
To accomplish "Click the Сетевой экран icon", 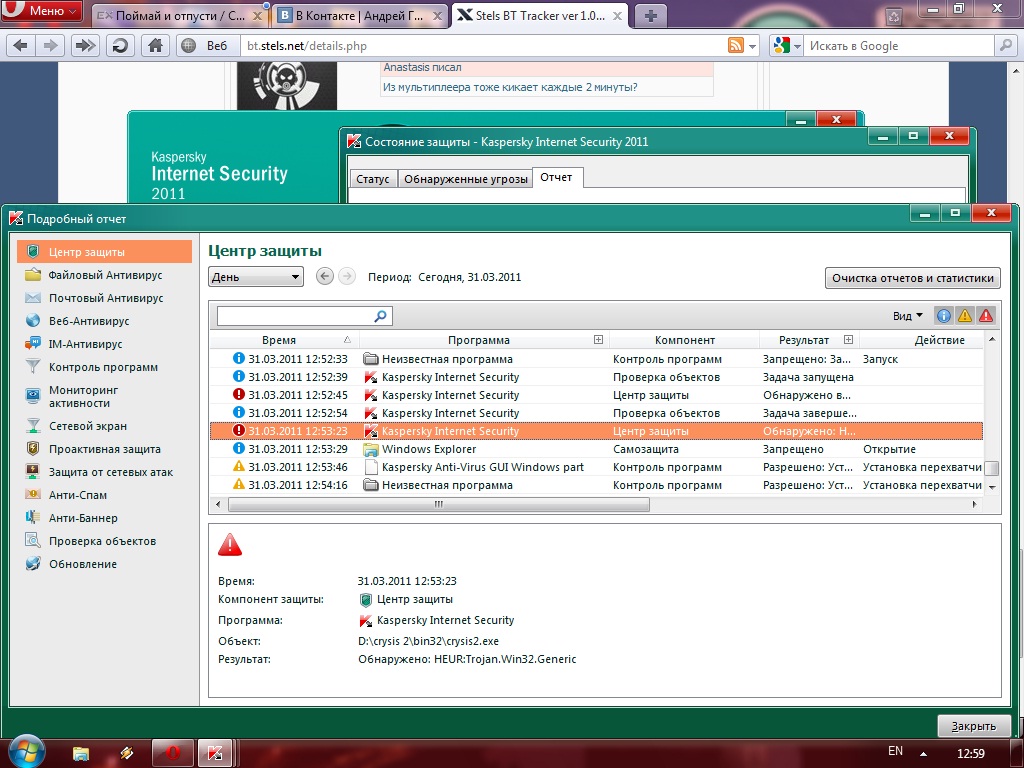I will pyautogui.click(x=33, y=426).
